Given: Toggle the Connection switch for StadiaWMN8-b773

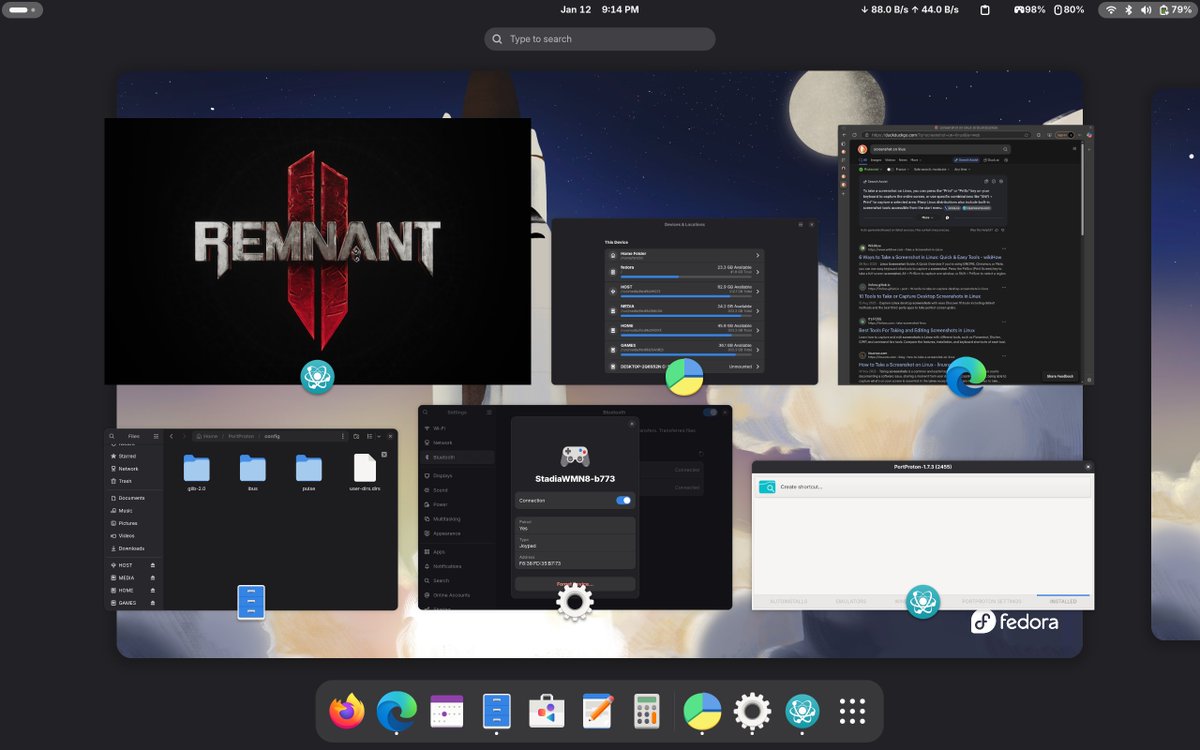Looking at the screenshot, I should [x=623, y=500].
